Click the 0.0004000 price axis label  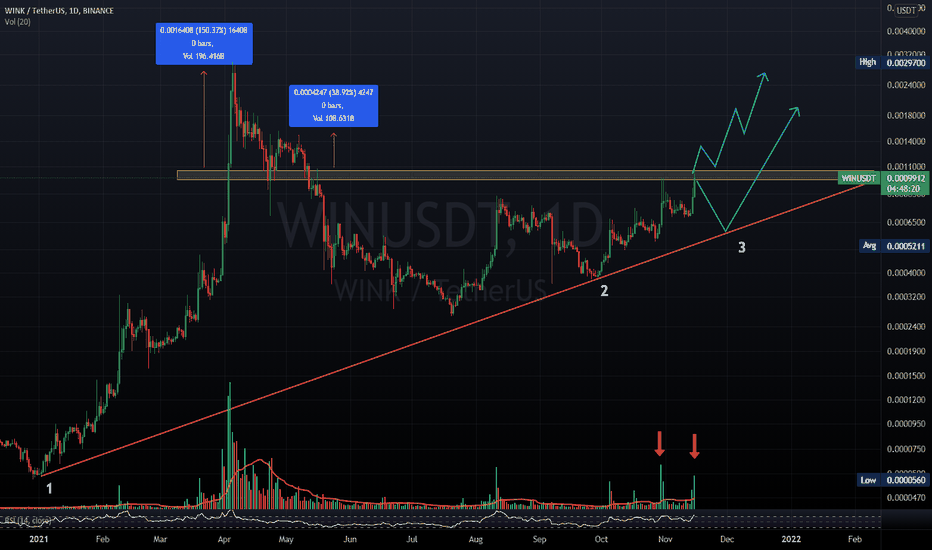pos(906,273)
